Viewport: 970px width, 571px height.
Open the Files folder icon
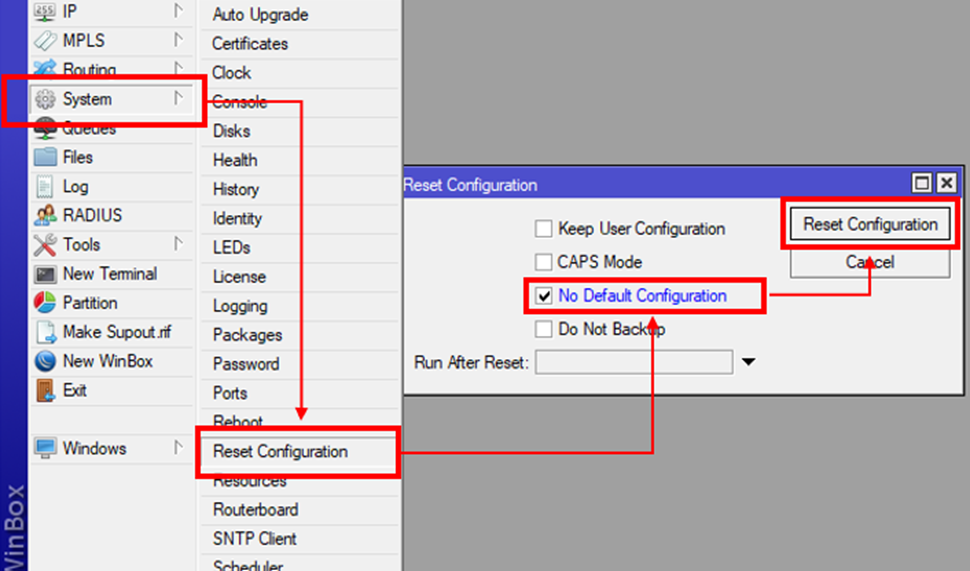(x=45, y=157)
